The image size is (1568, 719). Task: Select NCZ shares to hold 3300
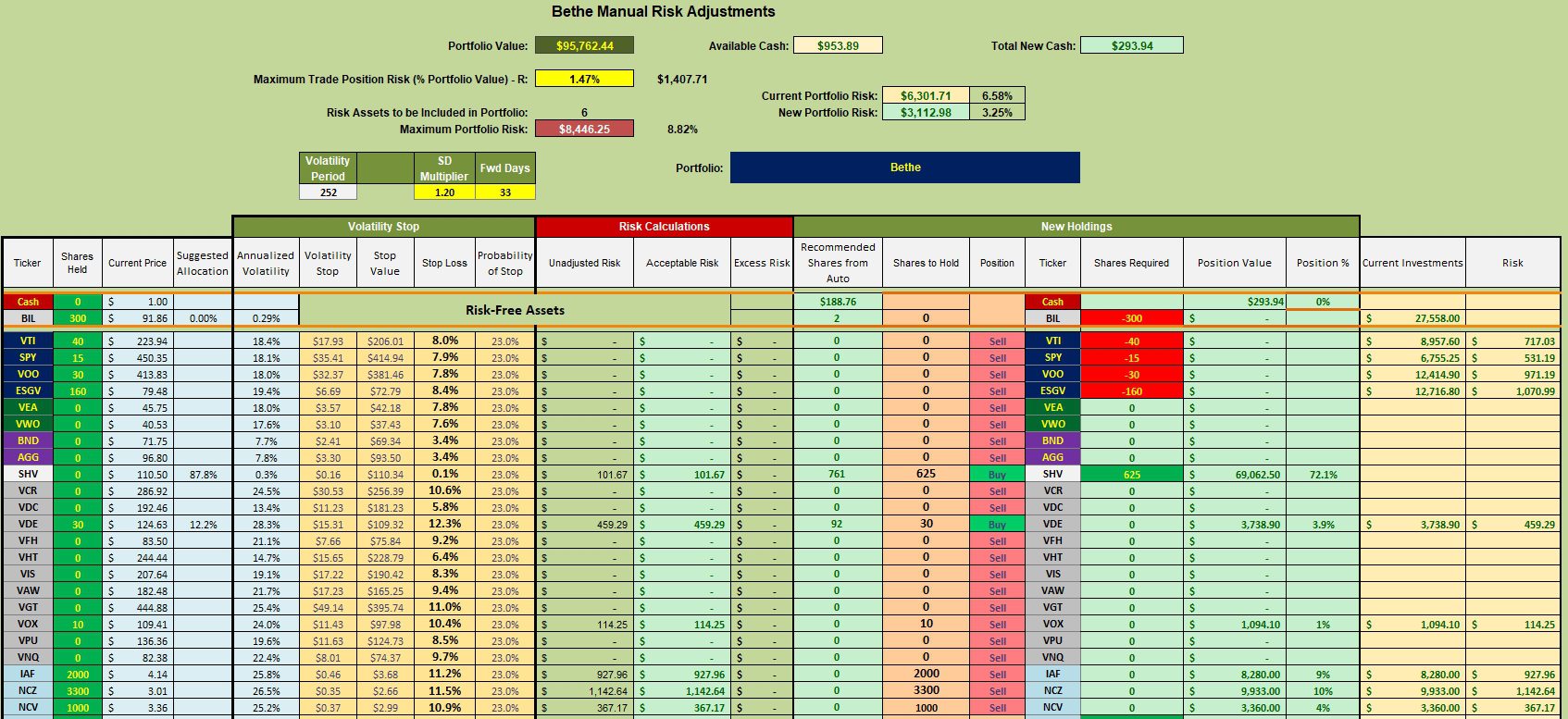point(926,690)
